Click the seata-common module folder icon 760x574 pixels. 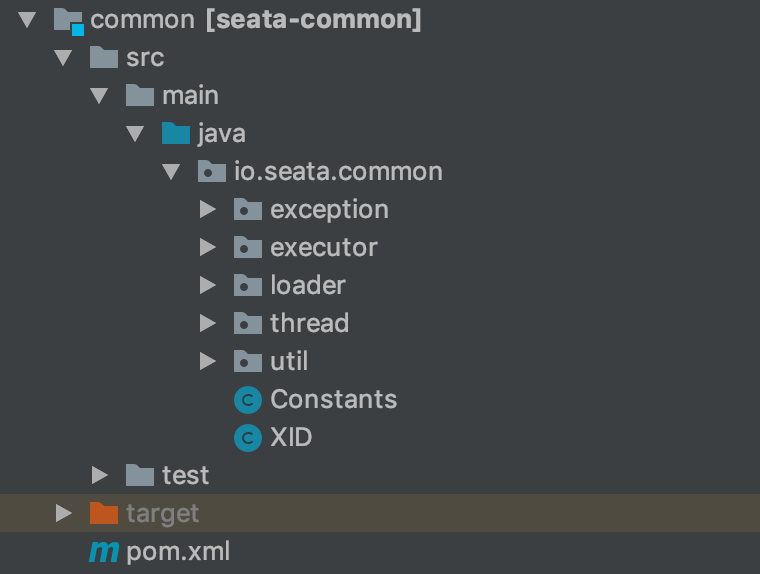pos(67,19)
